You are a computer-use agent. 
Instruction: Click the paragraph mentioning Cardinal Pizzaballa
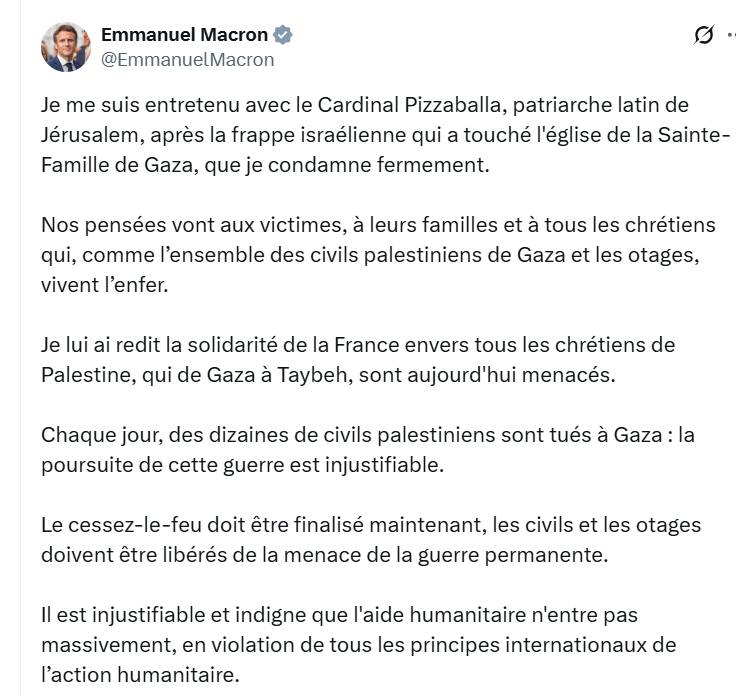[385, 135]
